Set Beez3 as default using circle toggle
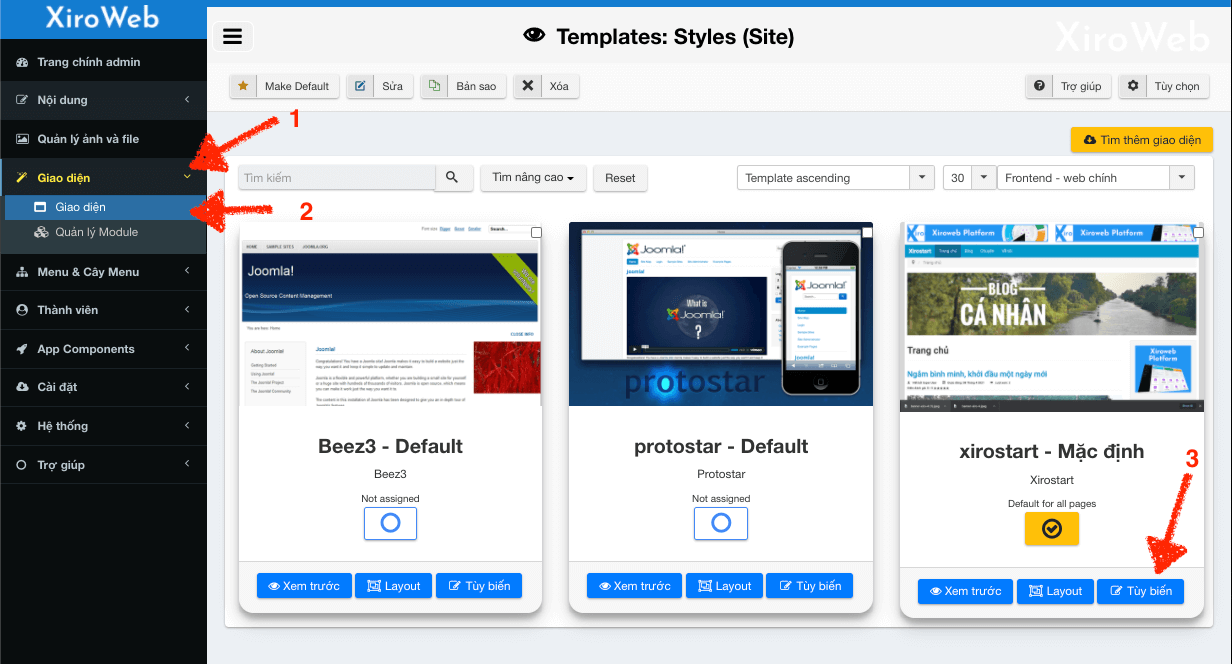This screenshot has width=1232, height=664. point(390,523)
